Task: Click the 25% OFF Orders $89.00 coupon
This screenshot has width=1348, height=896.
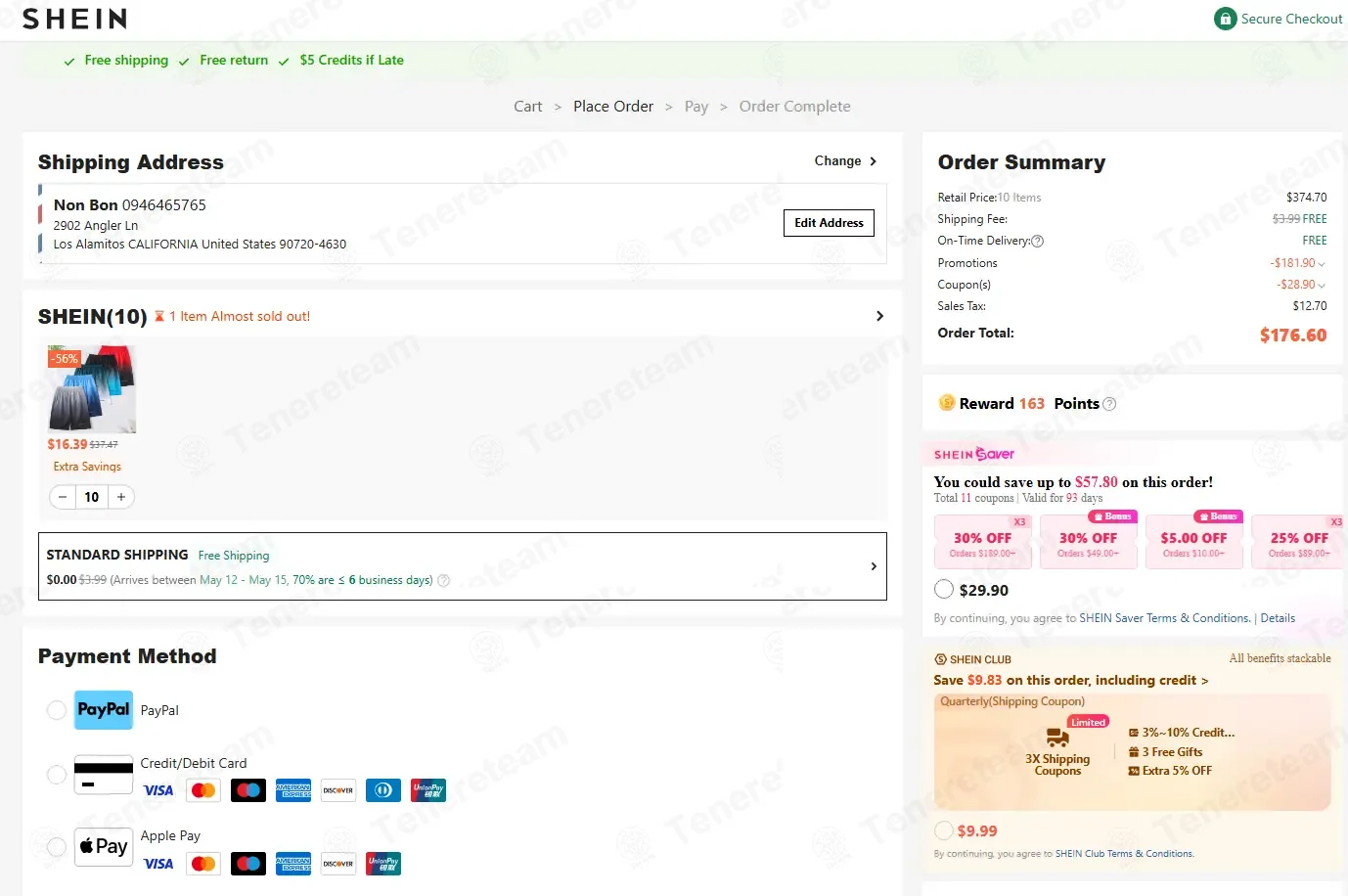Action: (1298, 543)
